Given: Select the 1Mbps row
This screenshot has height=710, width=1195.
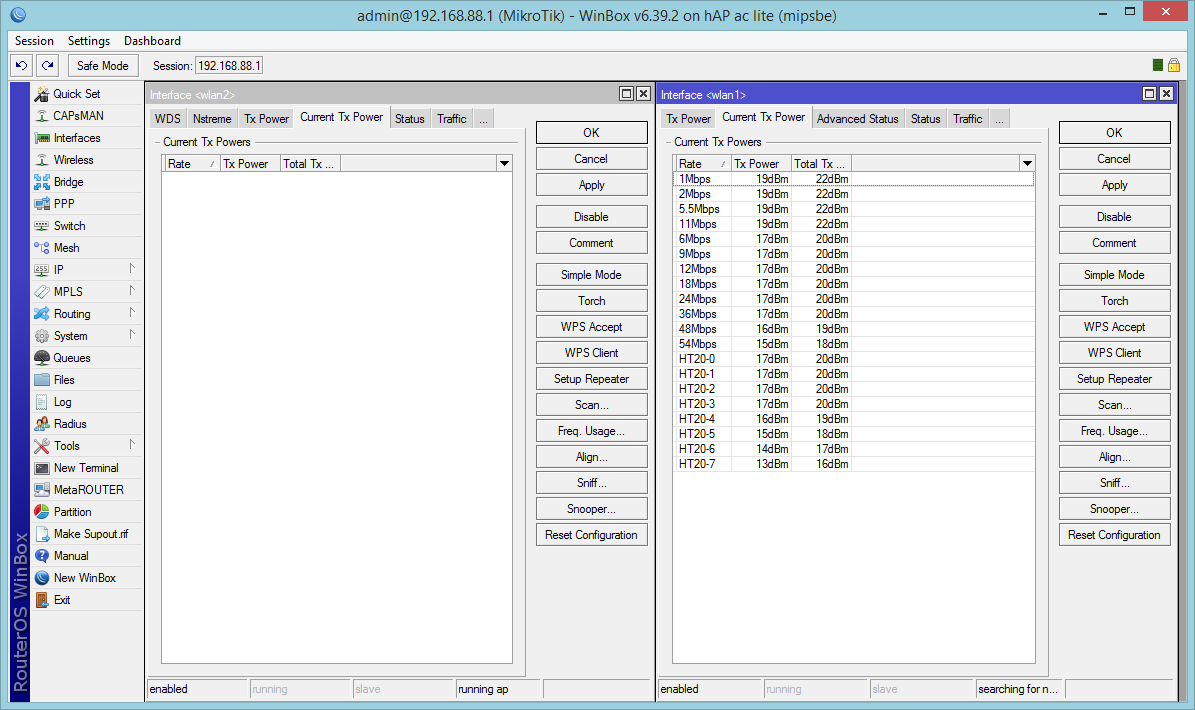Looking at the screenshot, I should pos(854,179).
